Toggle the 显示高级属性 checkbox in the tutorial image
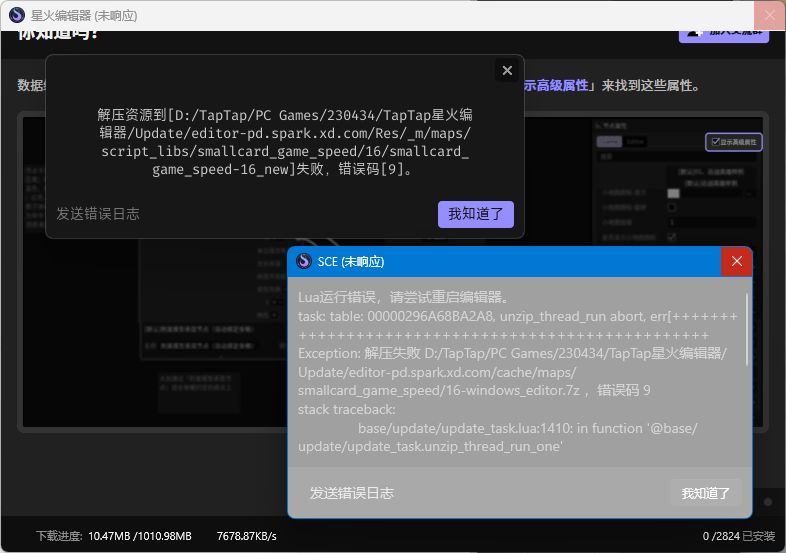Screen dimensions: 786x553 coord(715,142)
